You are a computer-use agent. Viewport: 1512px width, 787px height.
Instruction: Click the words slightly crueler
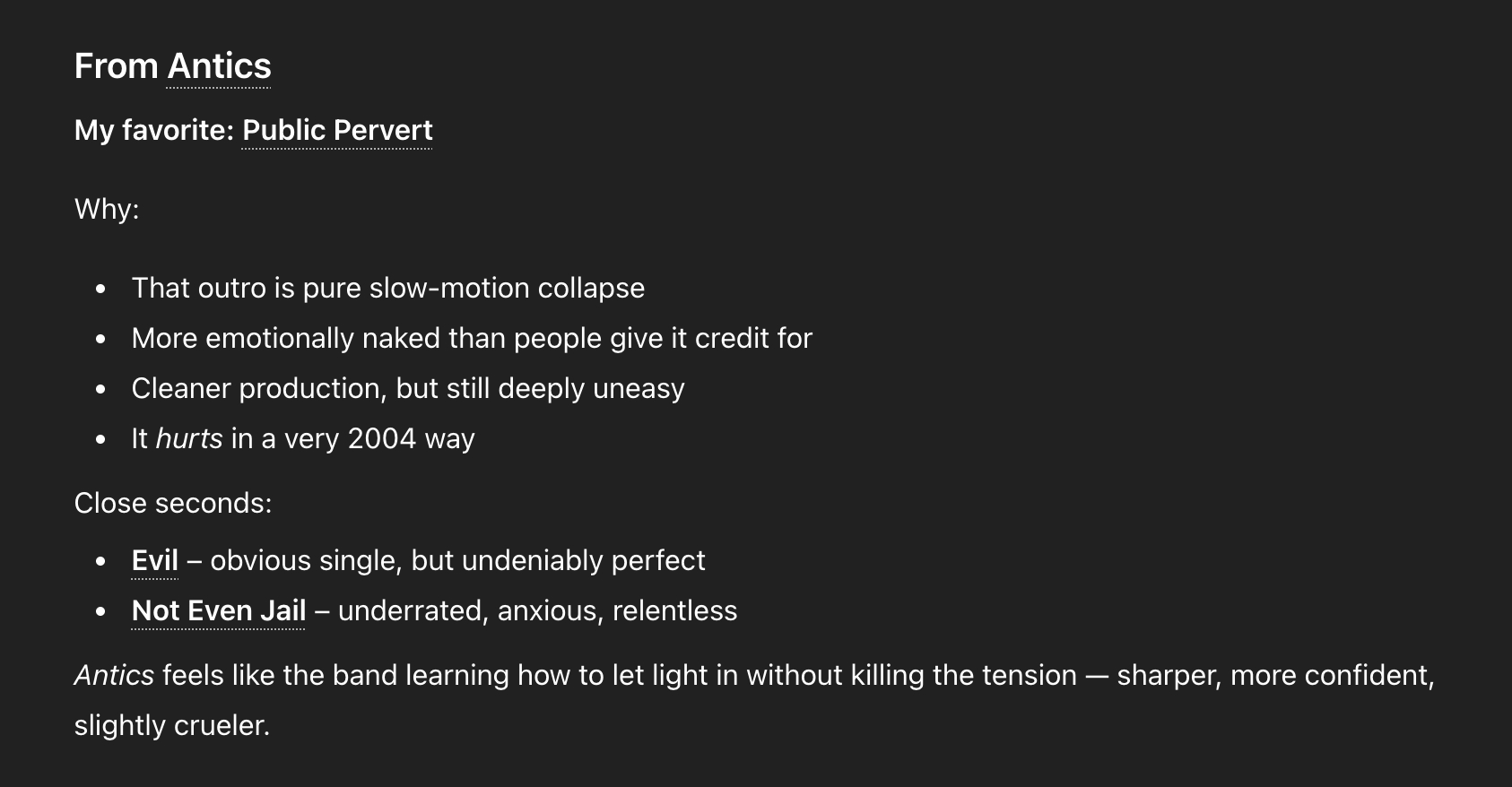coord(171,725)
